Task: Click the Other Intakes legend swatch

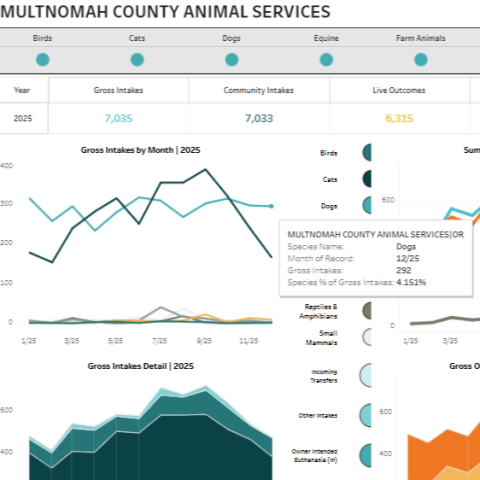Action: [366, 416]
